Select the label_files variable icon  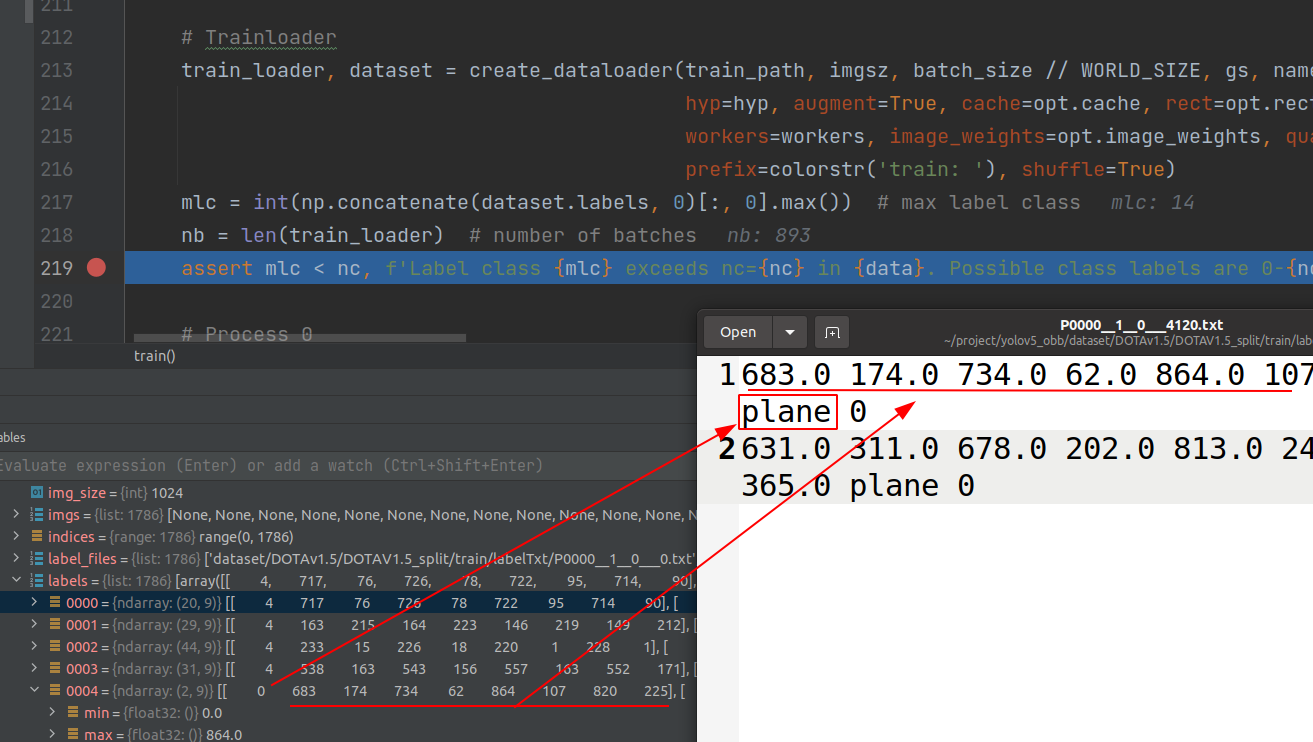pos(37,559)
